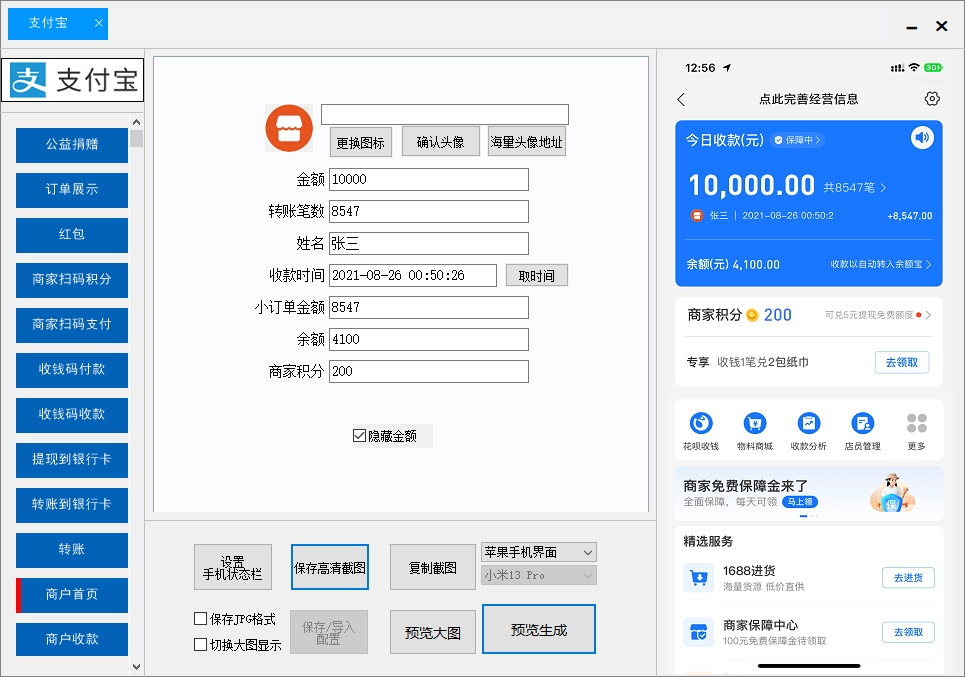Select 收钱码收款 from the left menu
Viewport: 965px width, 677px height.
pyautogui.click(x=71, y=415)
